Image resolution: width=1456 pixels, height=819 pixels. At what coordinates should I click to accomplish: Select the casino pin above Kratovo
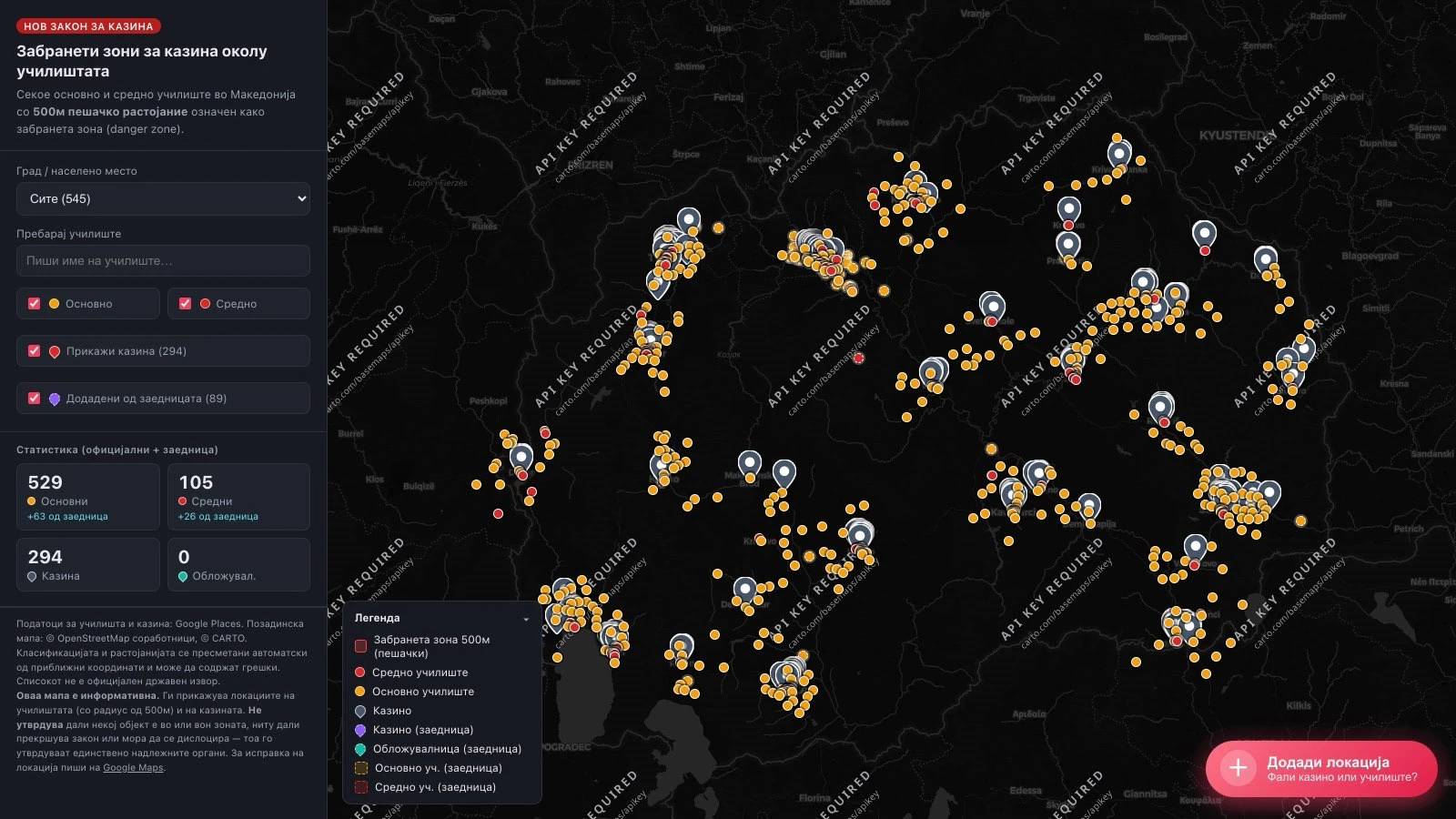tap(1068, 211)
